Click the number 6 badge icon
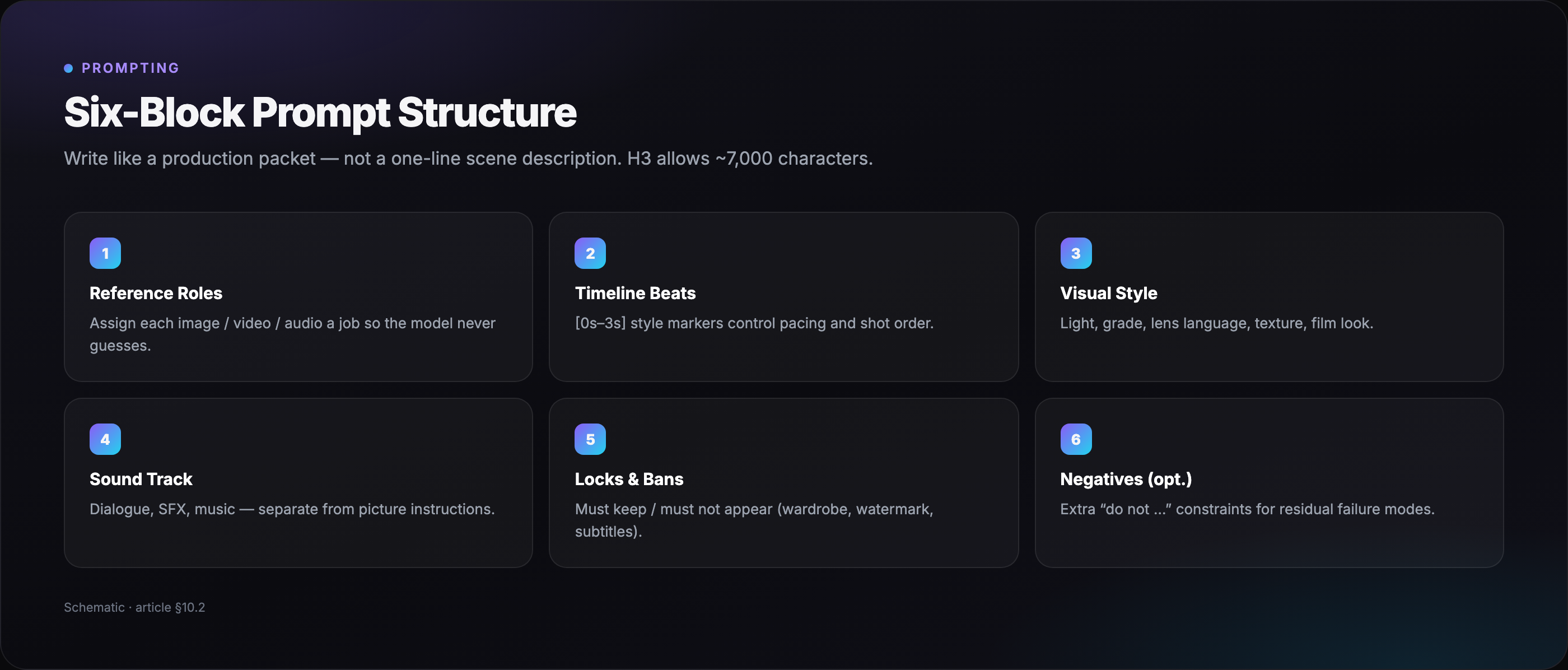This screenshot has height=670, width=1568. 1076,439
